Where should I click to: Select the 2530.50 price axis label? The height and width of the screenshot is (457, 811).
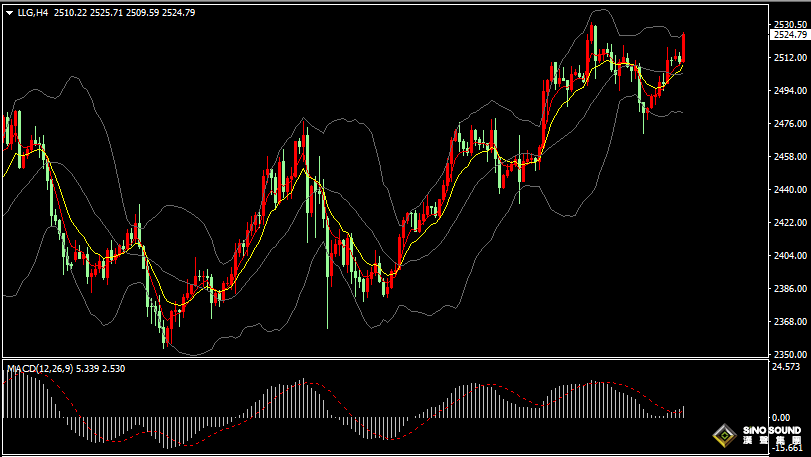[x=789, y=24]
